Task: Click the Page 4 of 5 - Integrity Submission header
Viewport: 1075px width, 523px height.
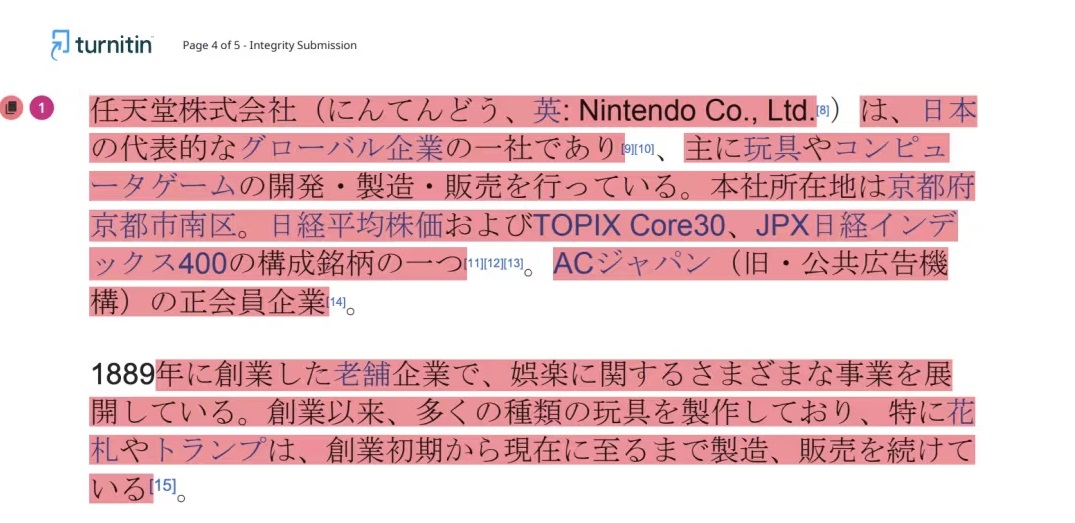Action: [269, 45]
